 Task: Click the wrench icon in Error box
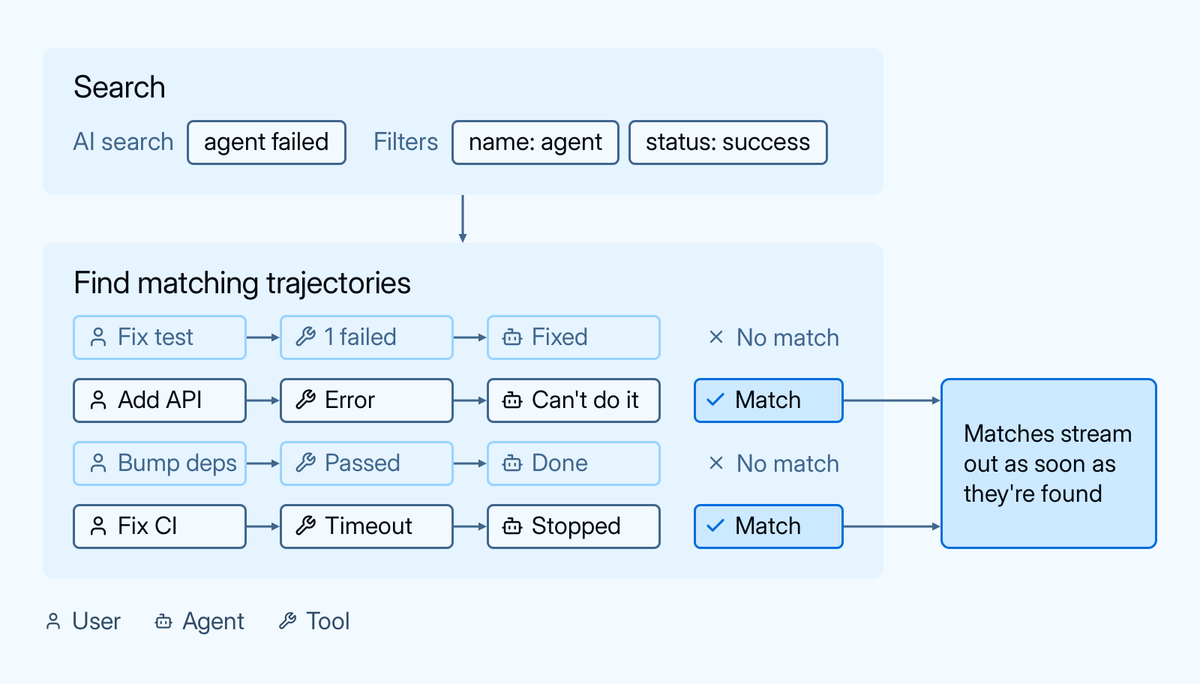(305, 401)
